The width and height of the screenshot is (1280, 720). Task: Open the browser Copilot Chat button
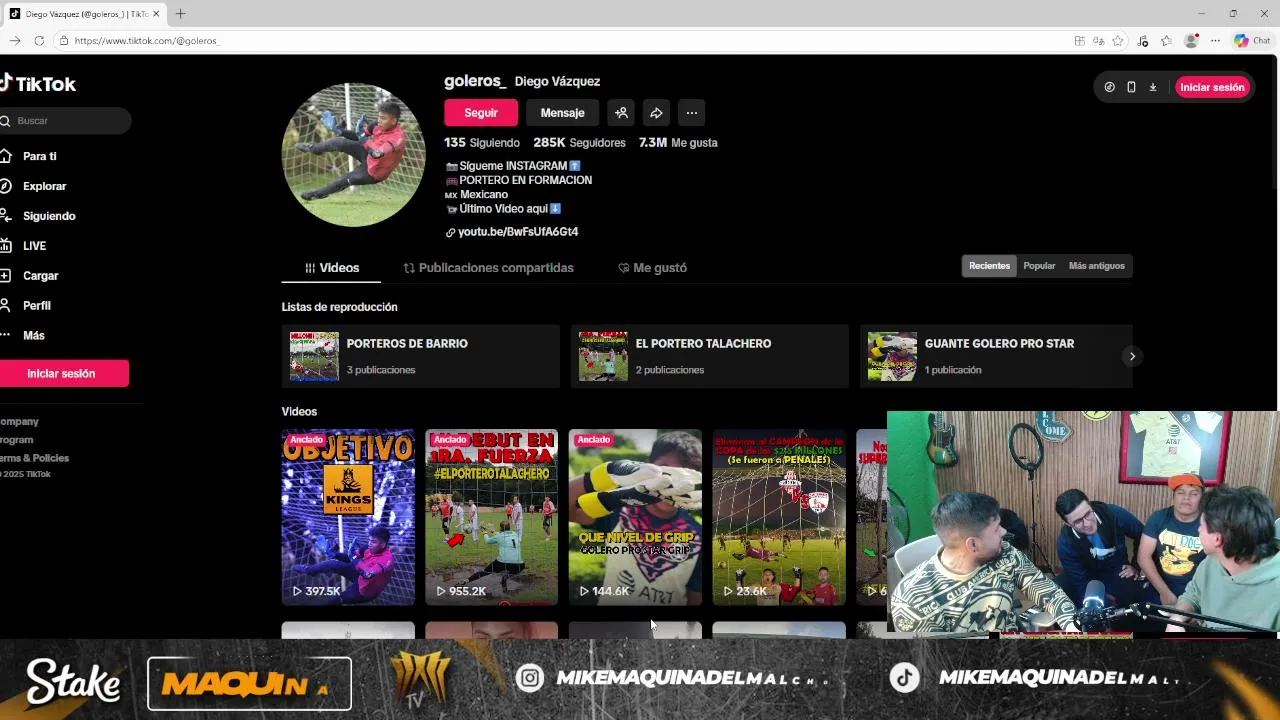click(1252, 41)
